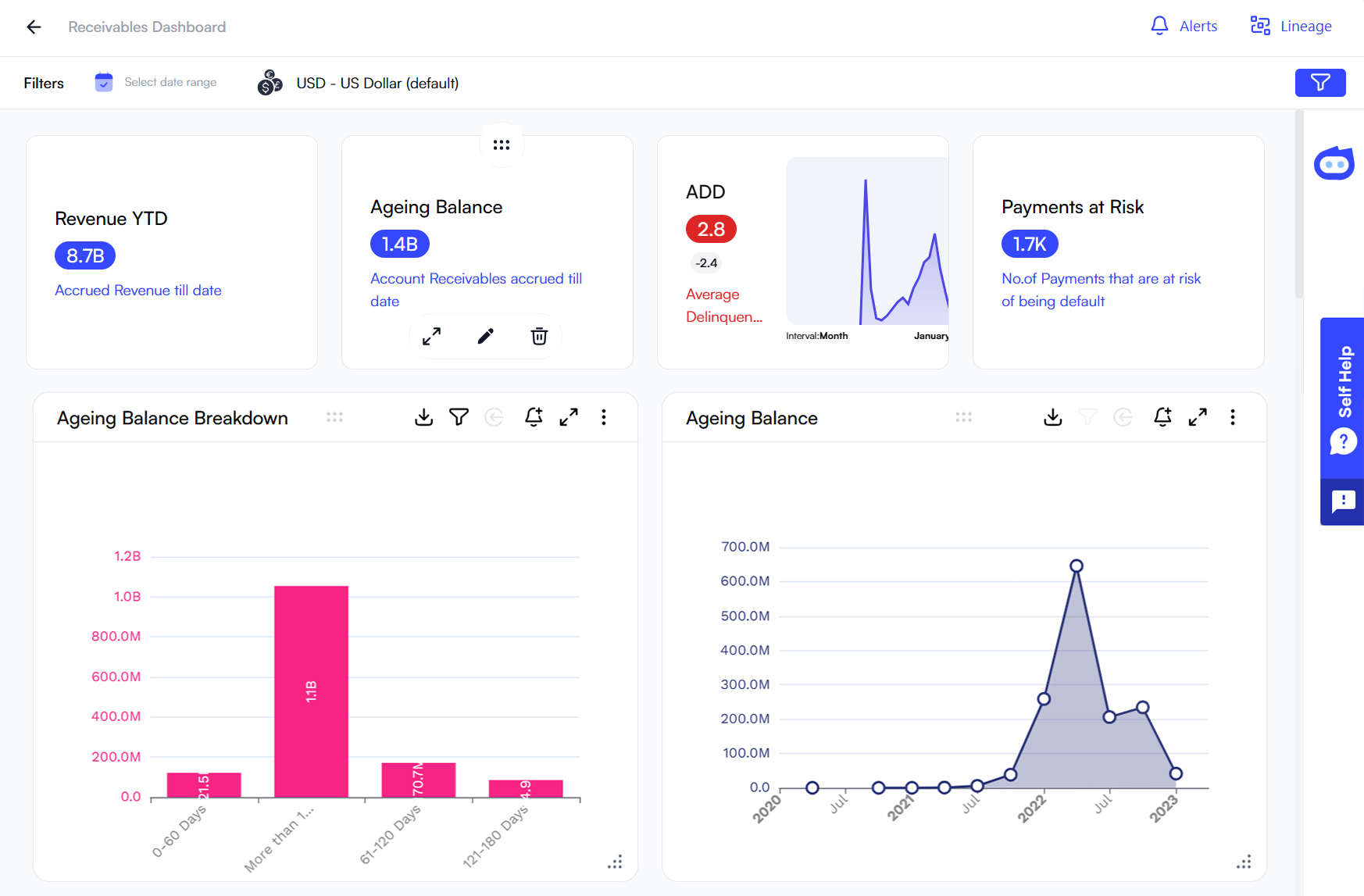
Task: Open the feedback icon below Self Help
Action: (1342, 501)
